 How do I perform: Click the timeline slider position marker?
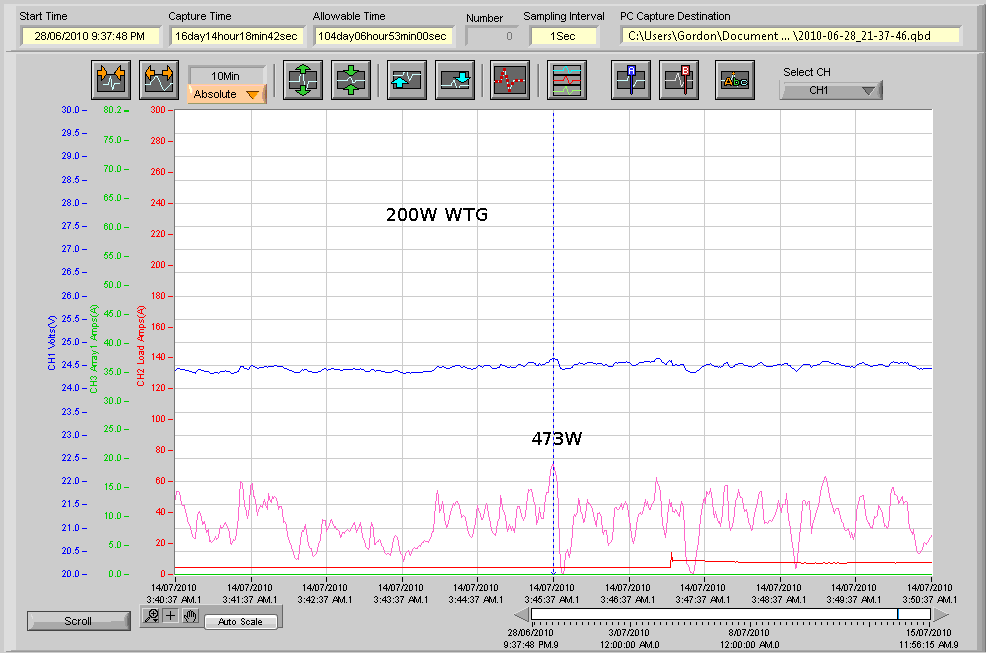pos(897,614)
